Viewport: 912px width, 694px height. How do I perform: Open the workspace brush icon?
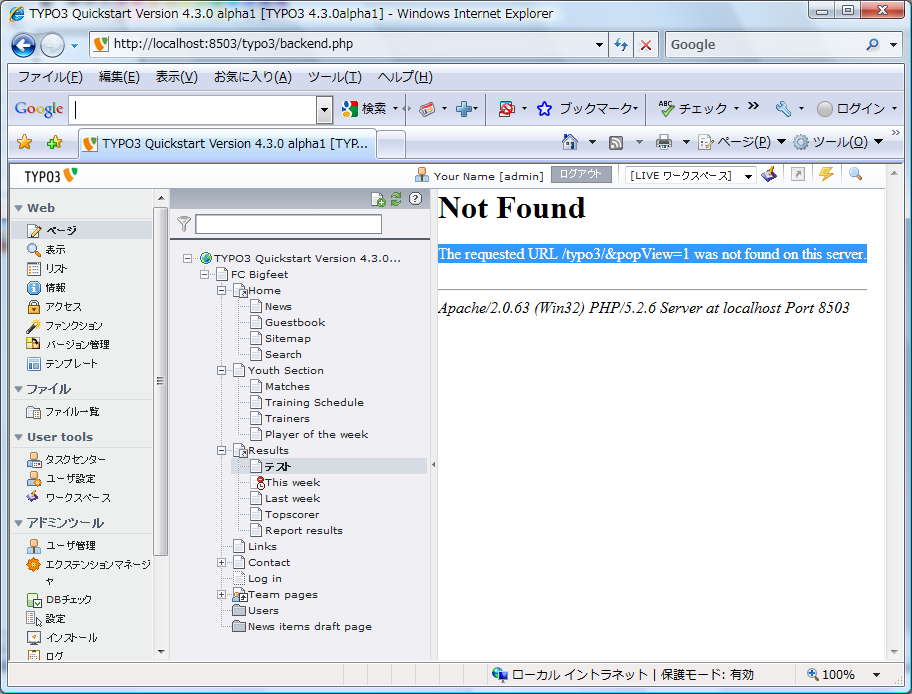click(768, 175)
